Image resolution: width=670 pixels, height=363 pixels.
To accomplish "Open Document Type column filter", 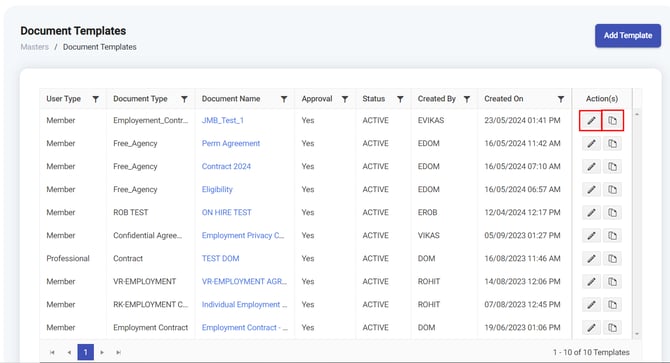I will click(184, 99).
